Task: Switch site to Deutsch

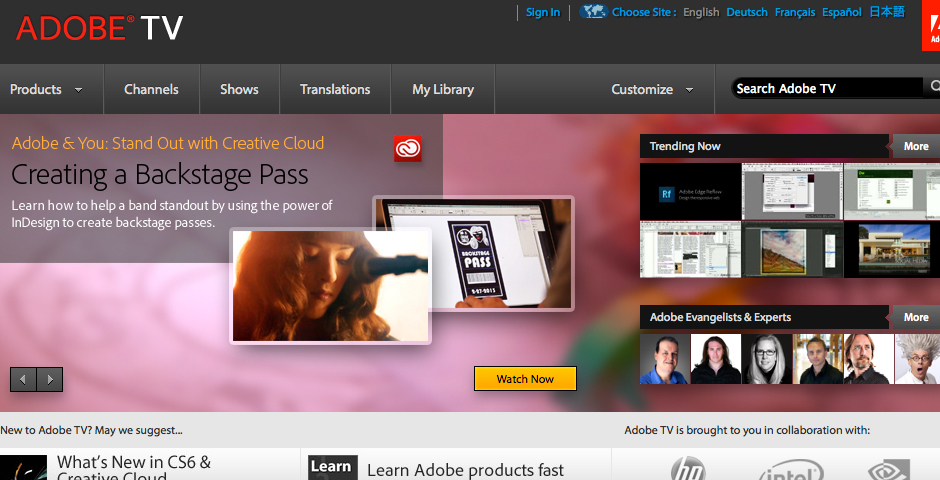Action: [747, 12]
